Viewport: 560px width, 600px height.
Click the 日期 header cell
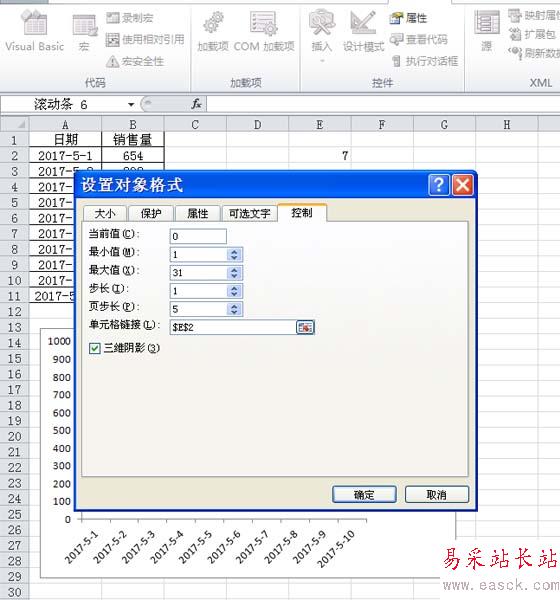65,140
